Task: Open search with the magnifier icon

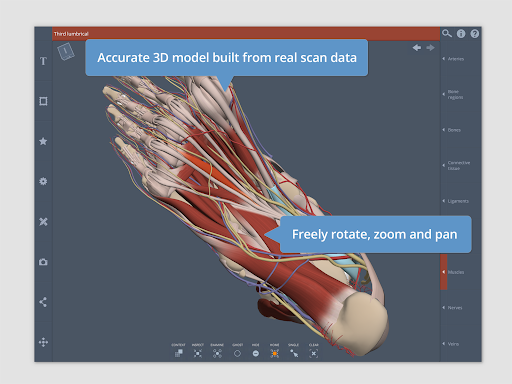Action: click(447, 33)
